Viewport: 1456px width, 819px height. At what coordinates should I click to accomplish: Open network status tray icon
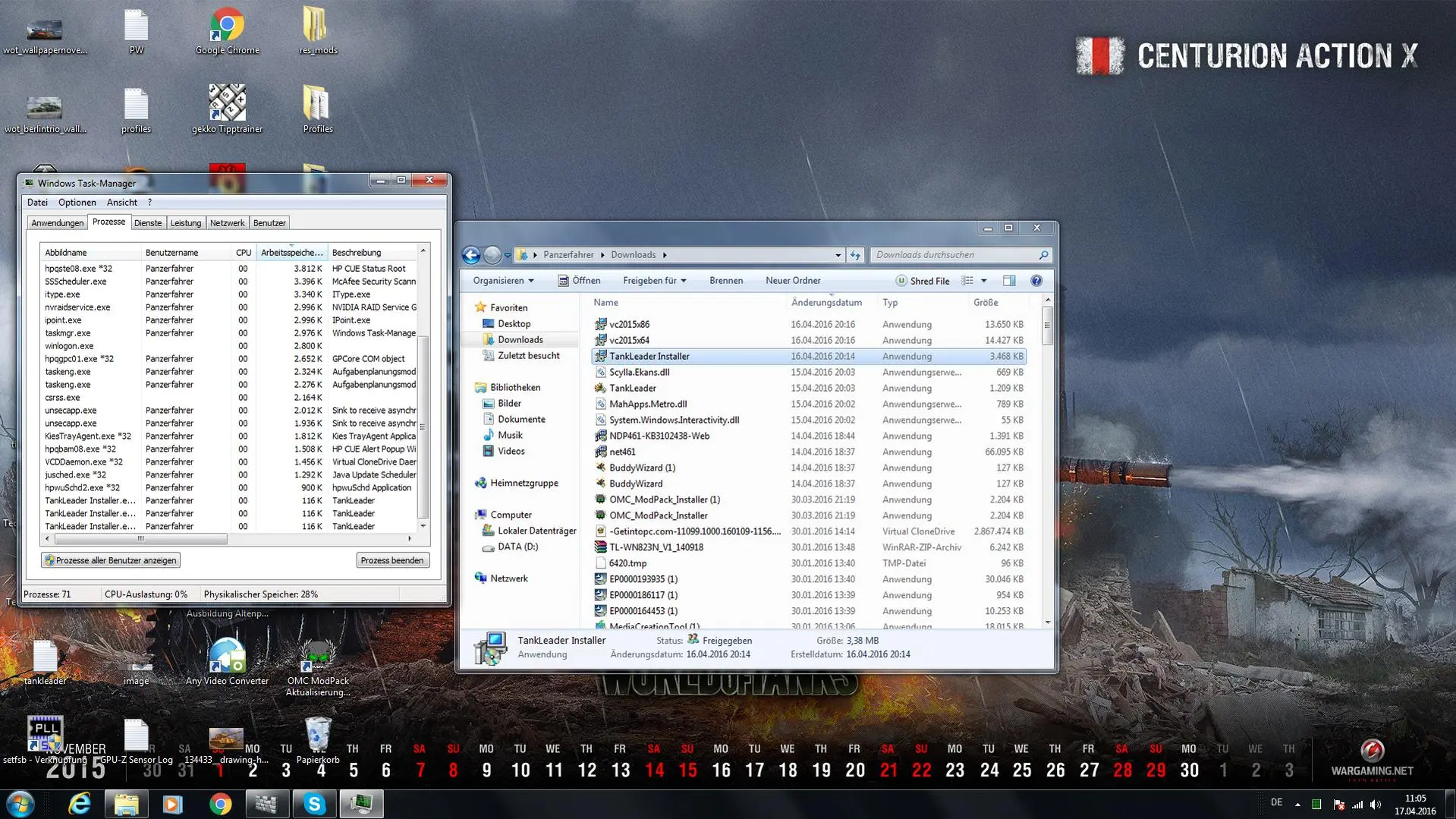pos(1357,805)
